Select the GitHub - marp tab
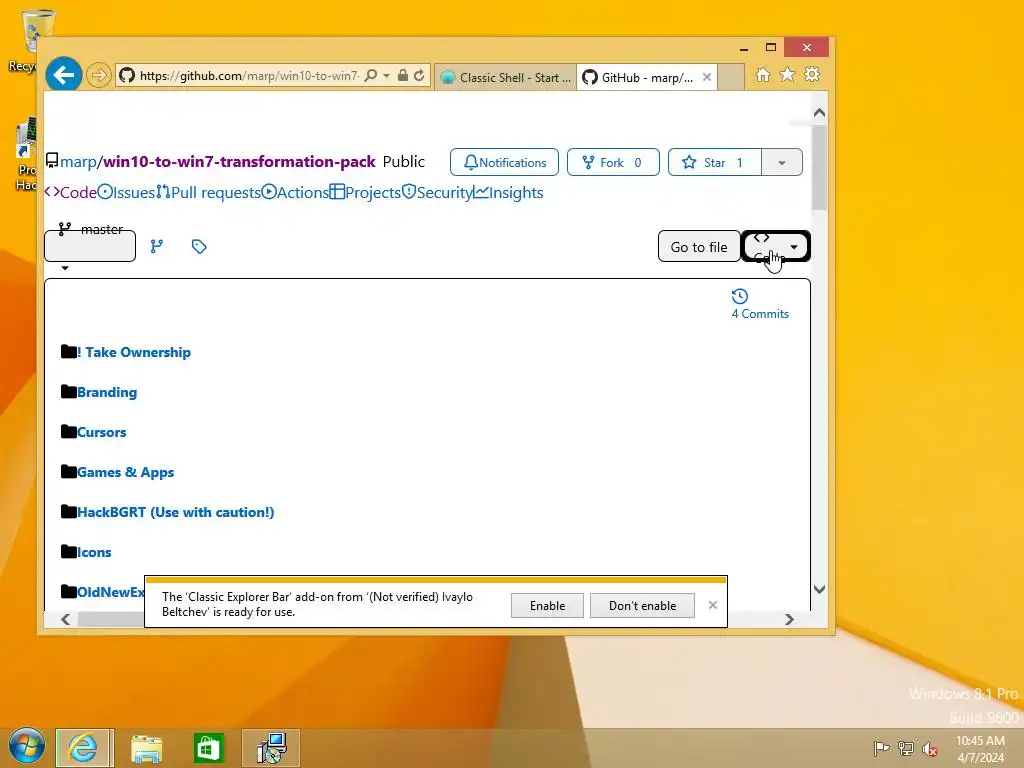 click(x=639, y=78)
